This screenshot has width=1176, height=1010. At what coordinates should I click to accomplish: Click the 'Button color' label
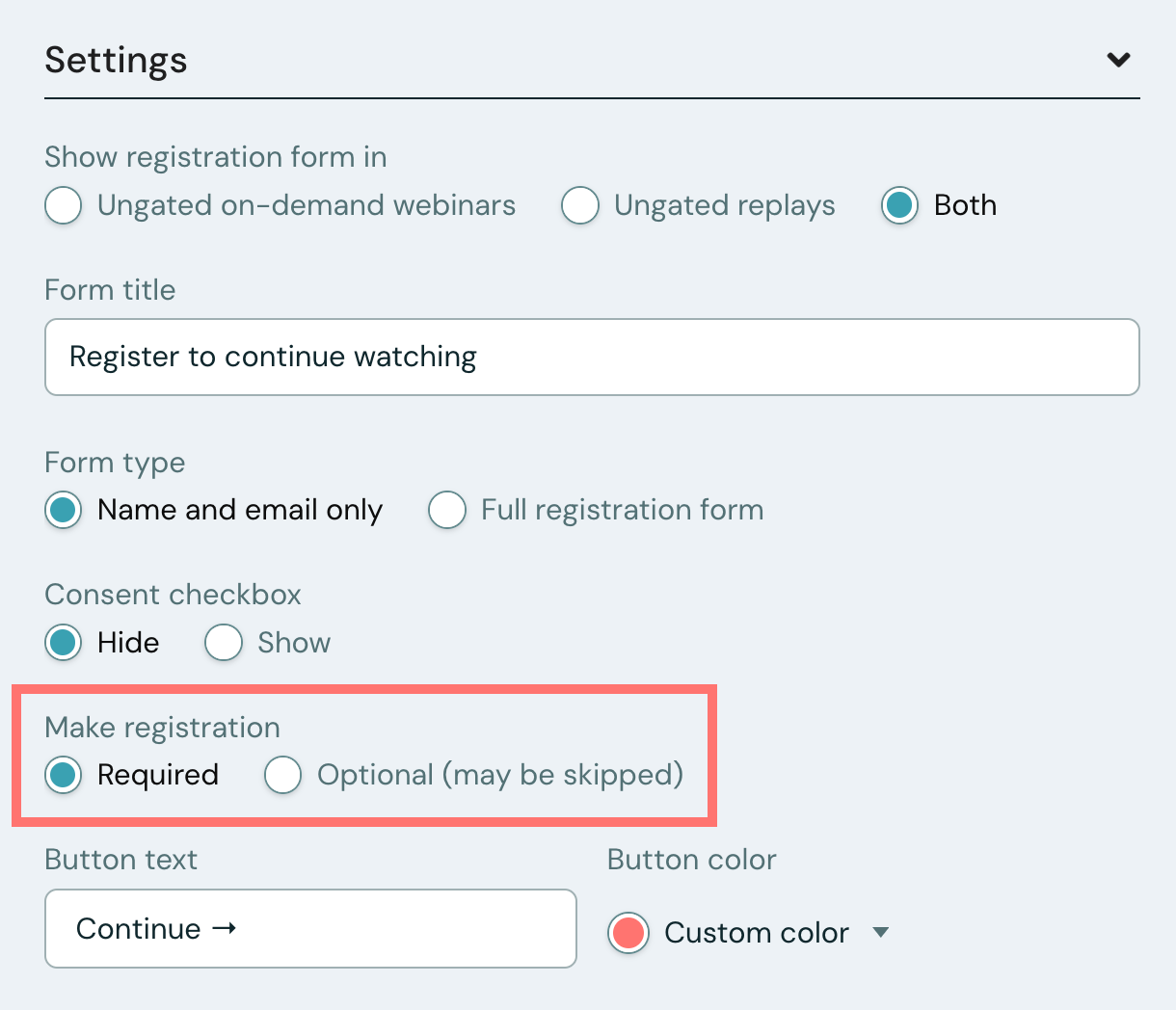pos(691,859)
